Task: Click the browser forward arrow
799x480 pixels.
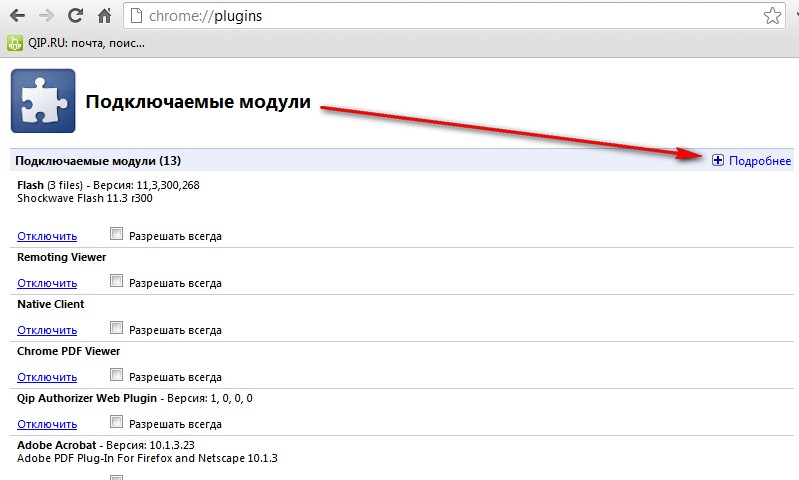Action: [46, 16]
